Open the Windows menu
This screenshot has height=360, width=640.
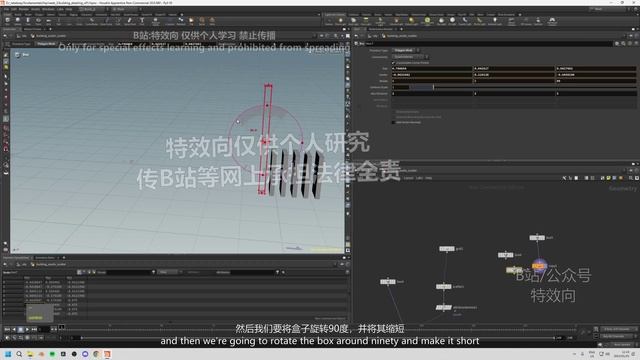(x=48, y=9)
